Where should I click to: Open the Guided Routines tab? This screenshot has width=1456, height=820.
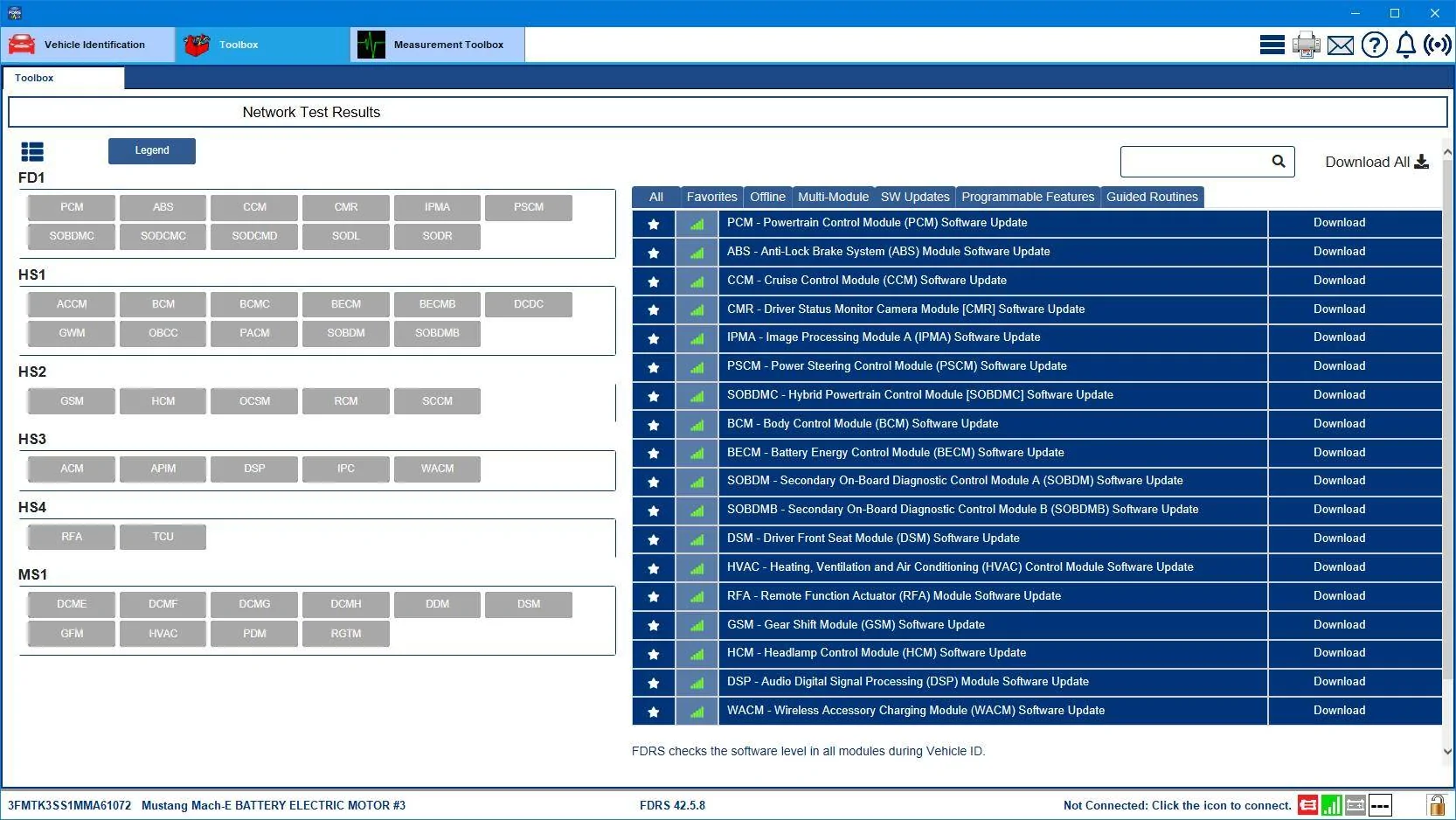coord(1153,197)
